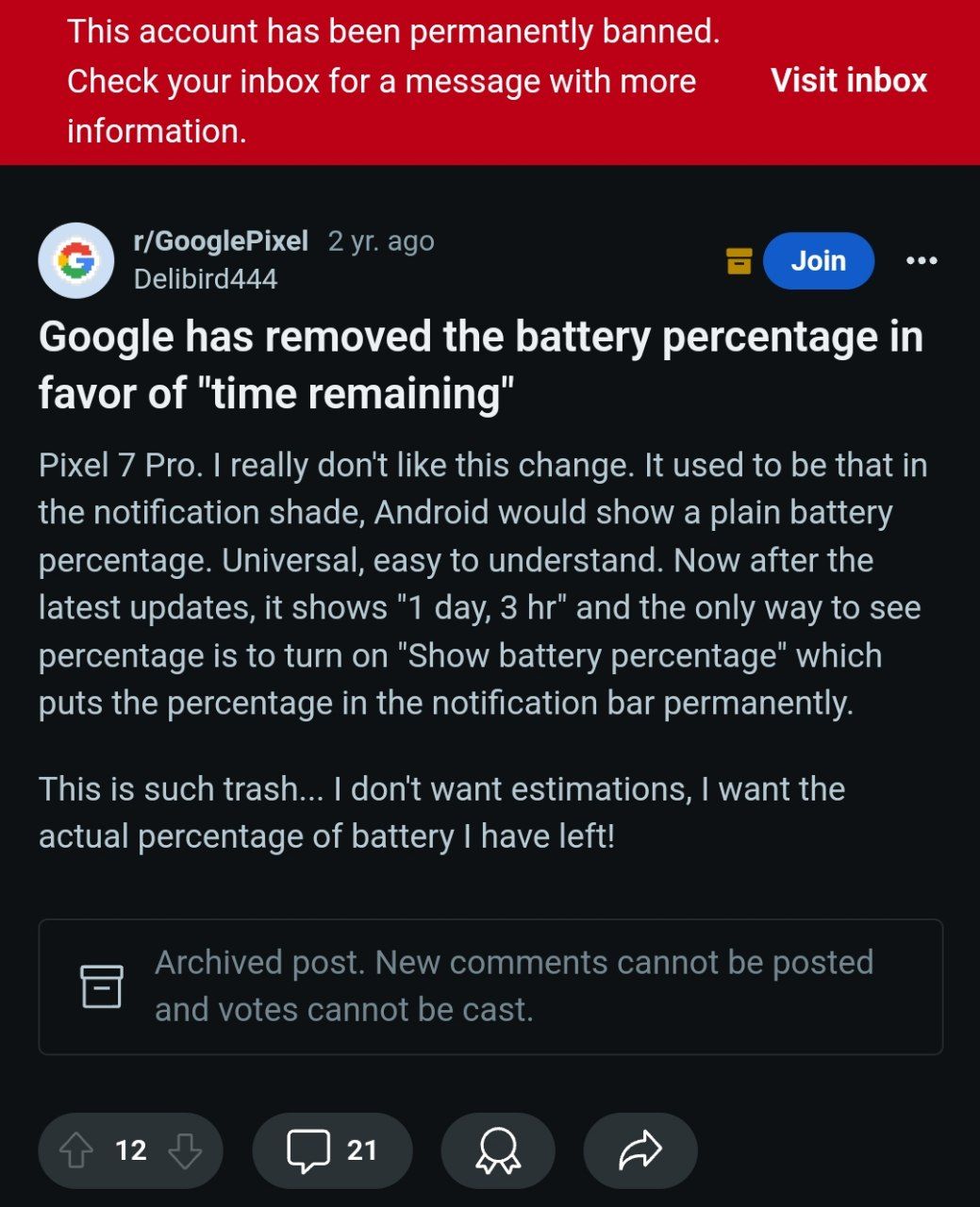Click the Visit inbox link
Screen dimensions: 980x1207
pyautogui.click(x=849, y=81)
